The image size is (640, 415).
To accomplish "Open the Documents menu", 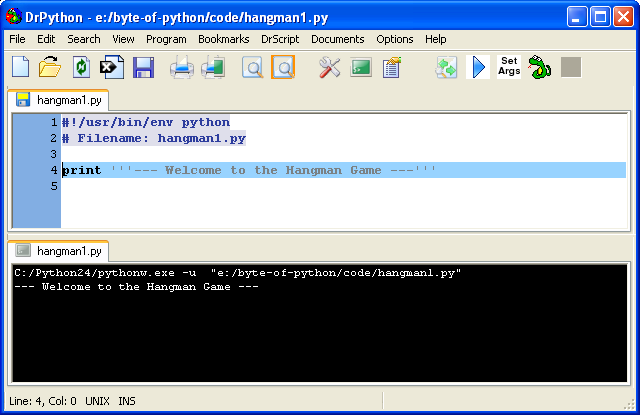I will (338, 39).
